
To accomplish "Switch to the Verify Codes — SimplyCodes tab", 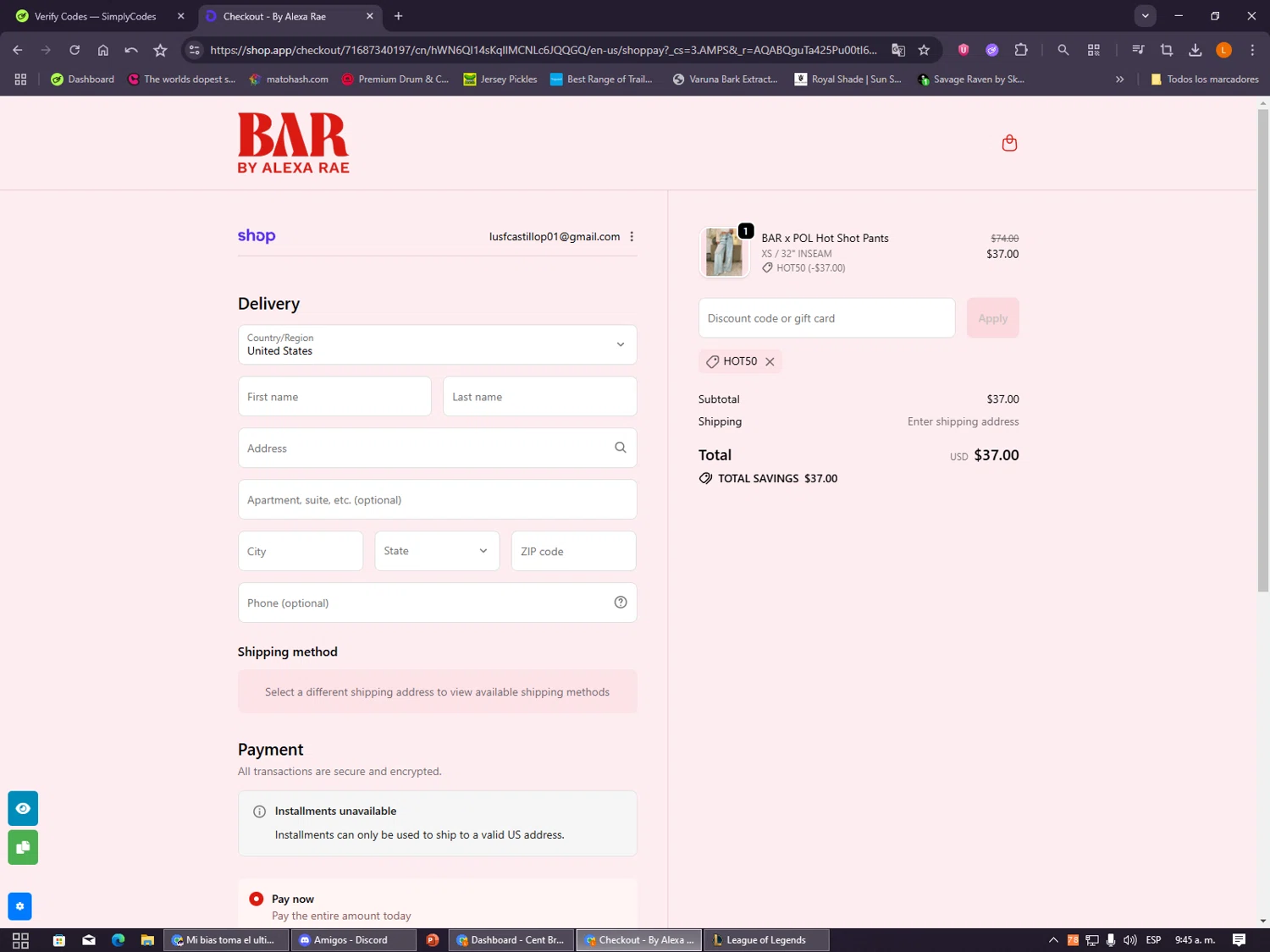I will pyautogui.click(x=95, y=16).
